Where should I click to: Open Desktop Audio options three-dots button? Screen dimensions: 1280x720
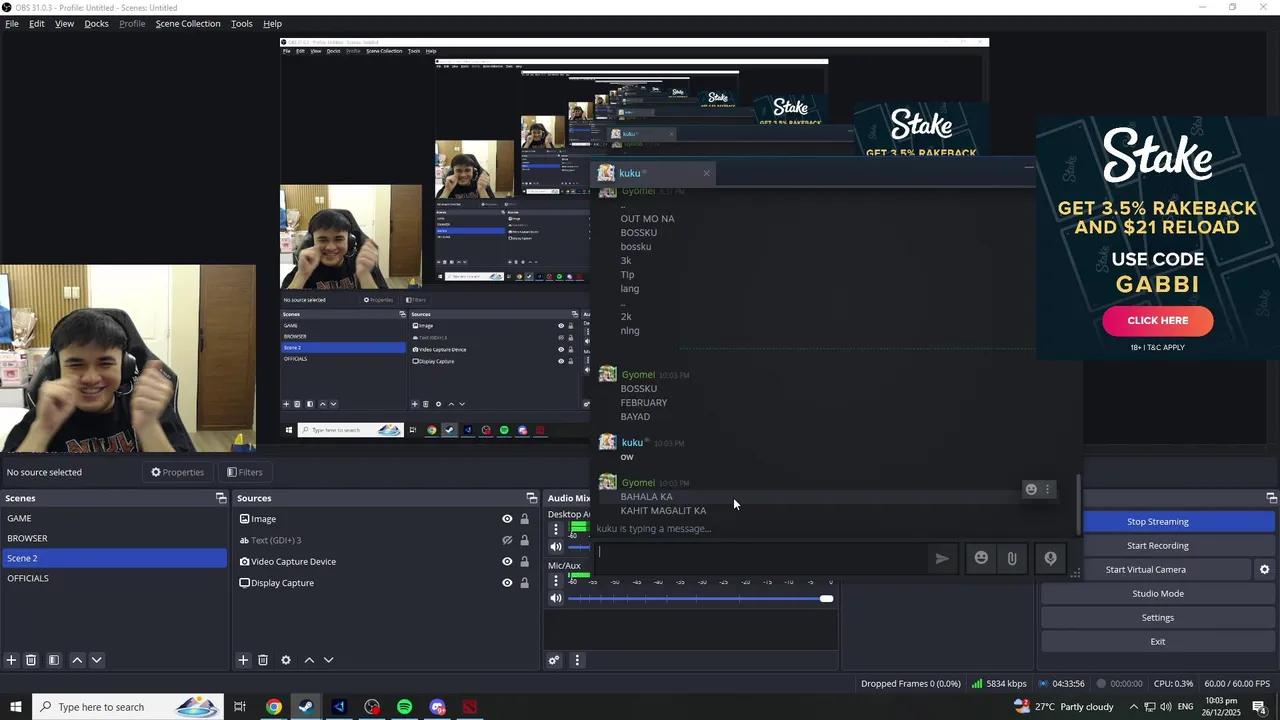556,528
